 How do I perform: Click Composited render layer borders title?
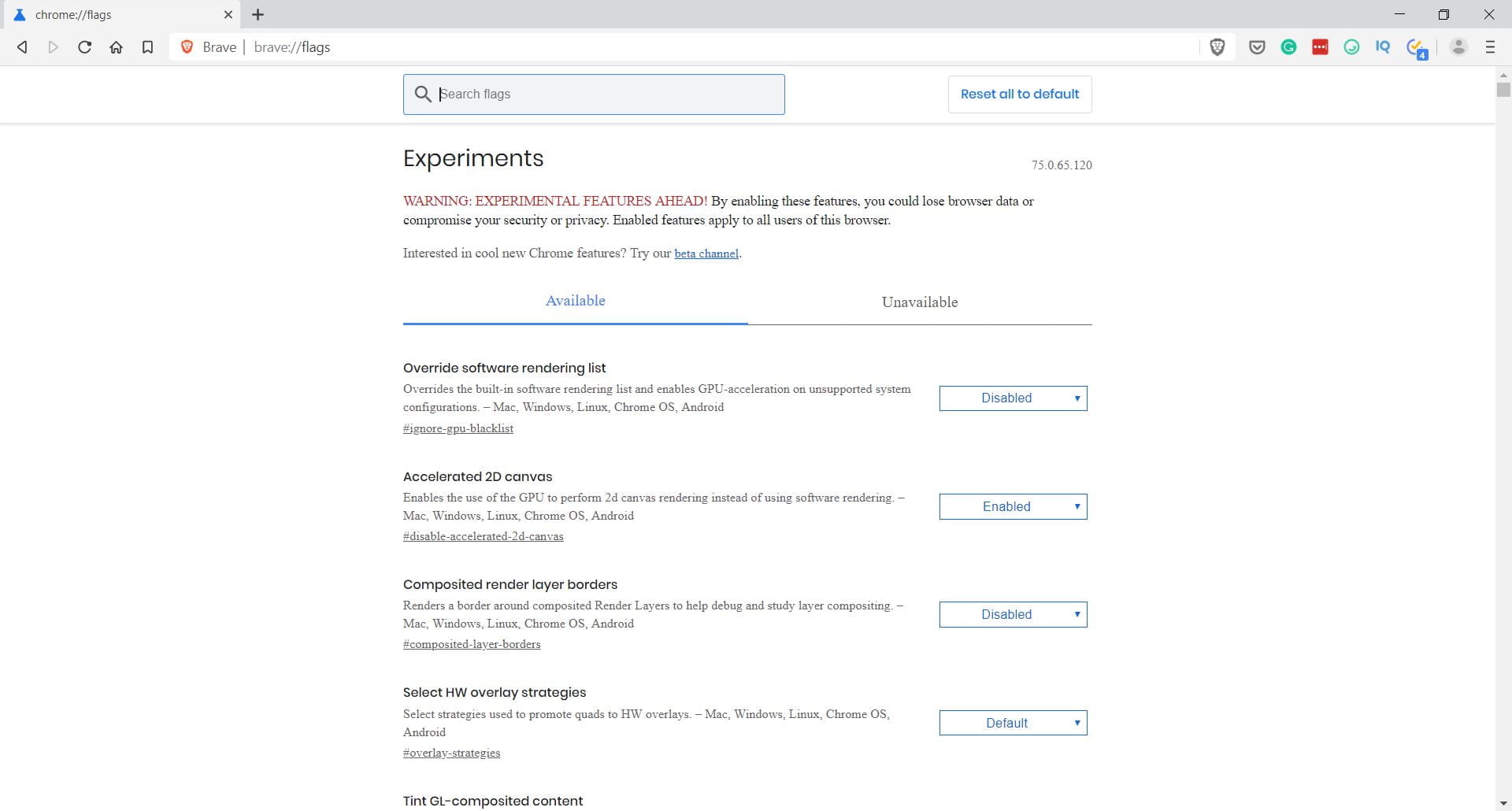pyautogui.click(x=510, y=584)
